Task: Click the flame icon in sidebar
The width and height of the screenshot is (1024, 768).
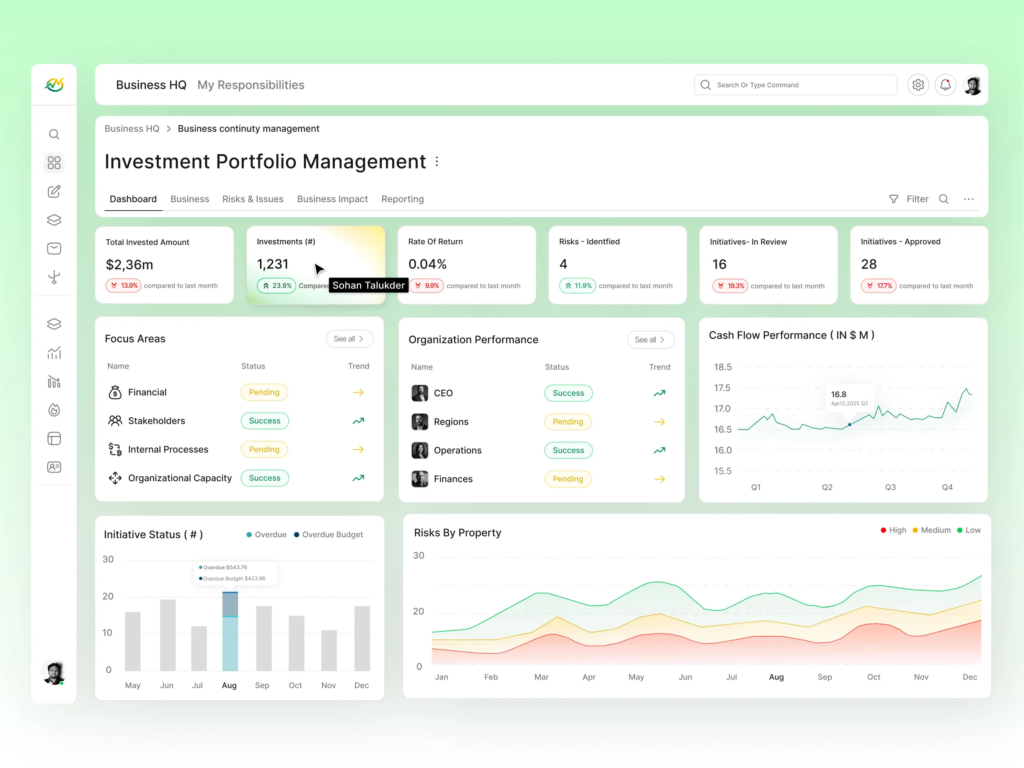Action: pyautogui.click(x=54, y=410)
